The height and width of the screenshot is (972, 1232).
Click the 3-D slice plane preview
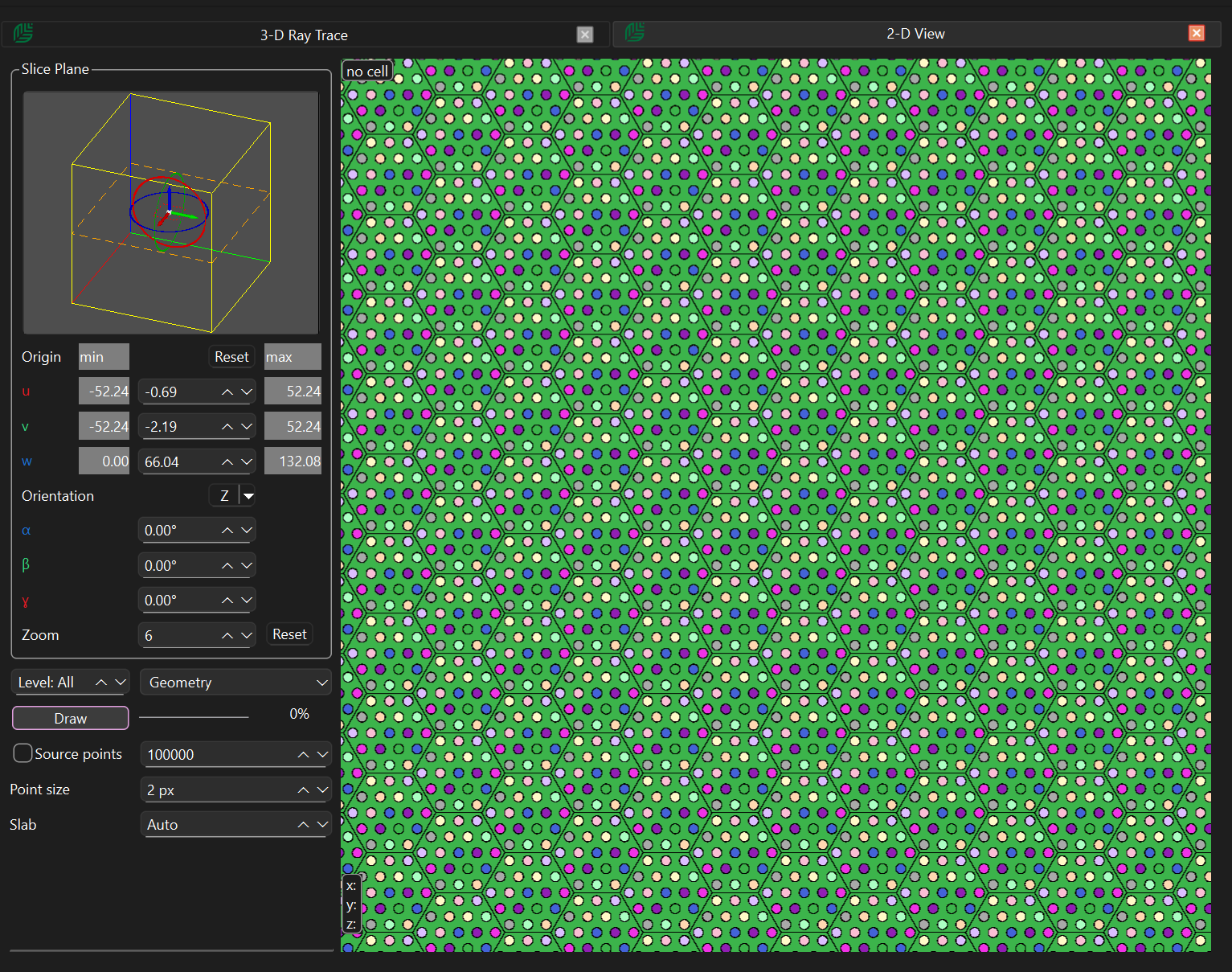(170, 212)
